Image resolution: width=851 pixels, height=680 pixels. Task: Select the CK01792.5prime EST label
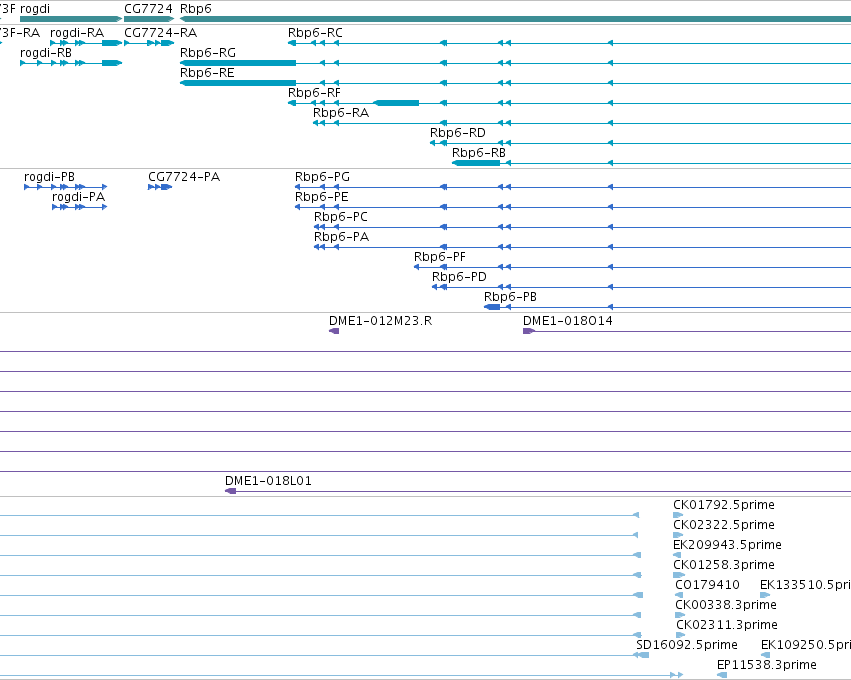[724, 505]
